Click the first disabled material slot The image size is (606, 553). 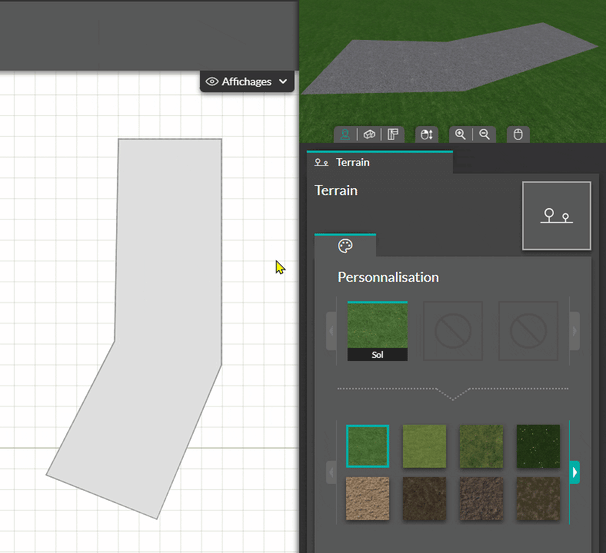(x=453, y=331)
